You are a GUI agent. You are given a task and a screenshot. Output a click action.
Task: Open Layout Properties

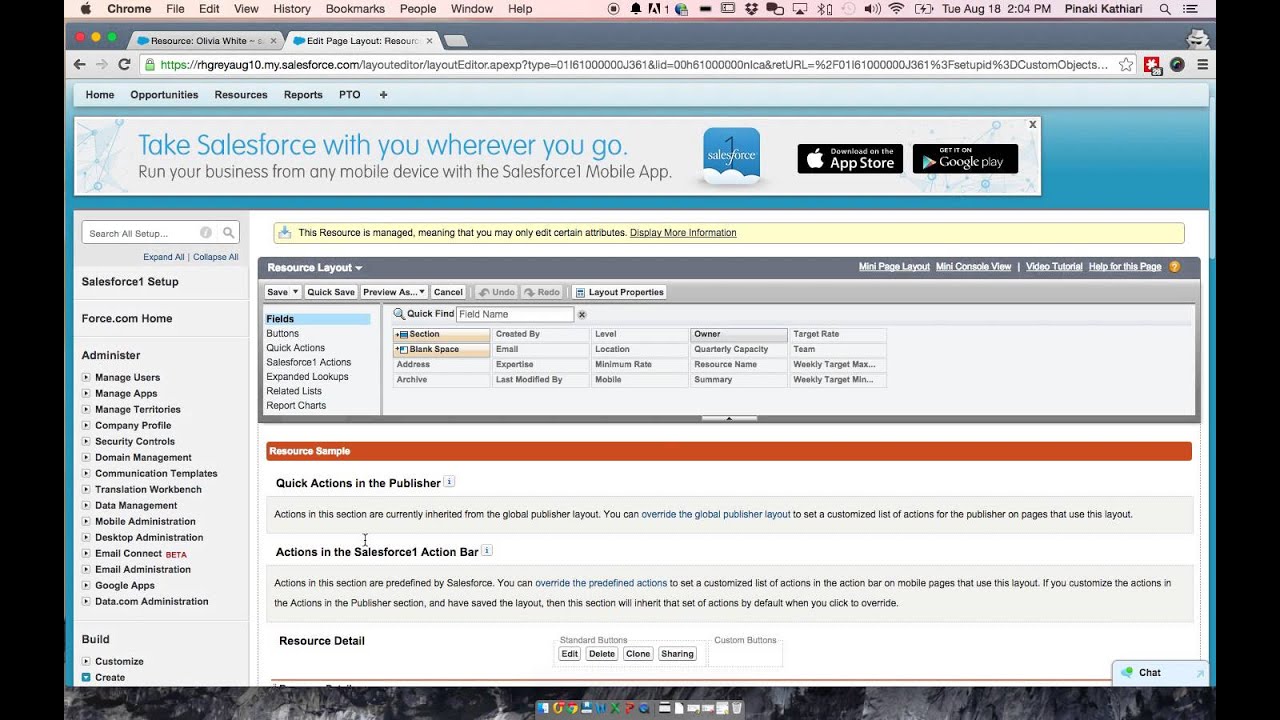(x=619, y=292)
